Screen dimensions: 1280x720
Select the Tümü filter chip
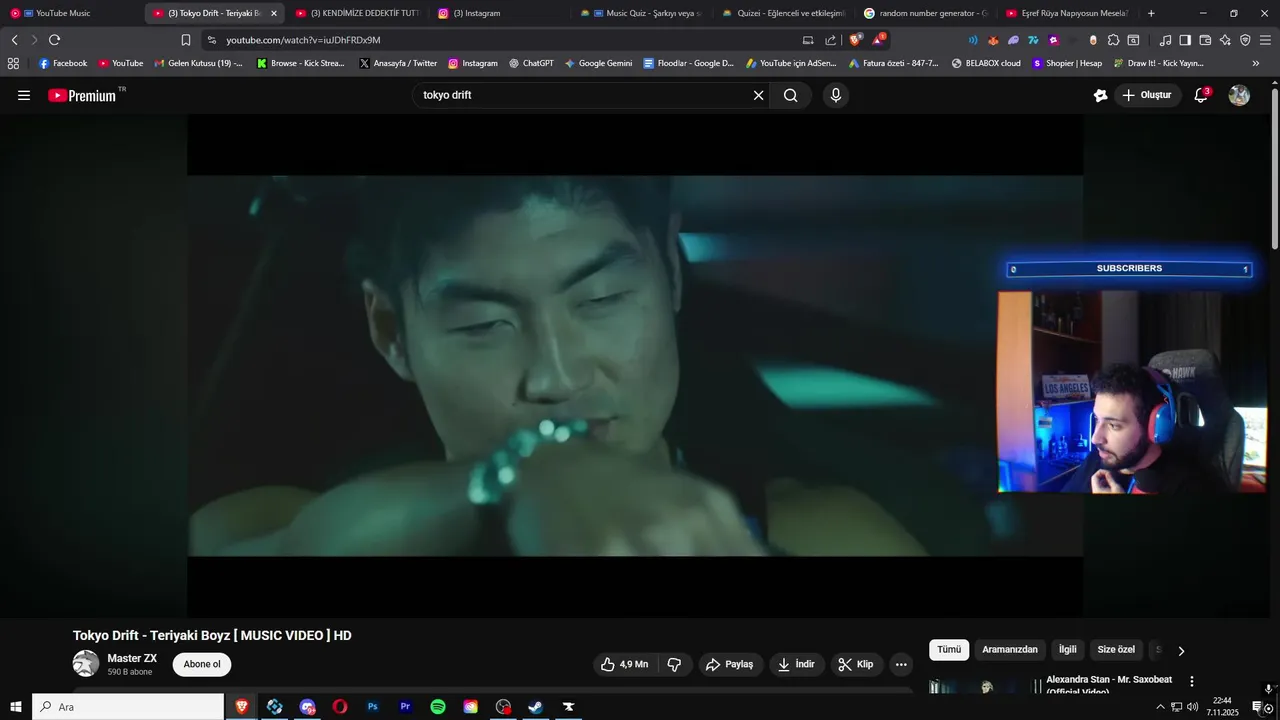click(x=949, y=650)
